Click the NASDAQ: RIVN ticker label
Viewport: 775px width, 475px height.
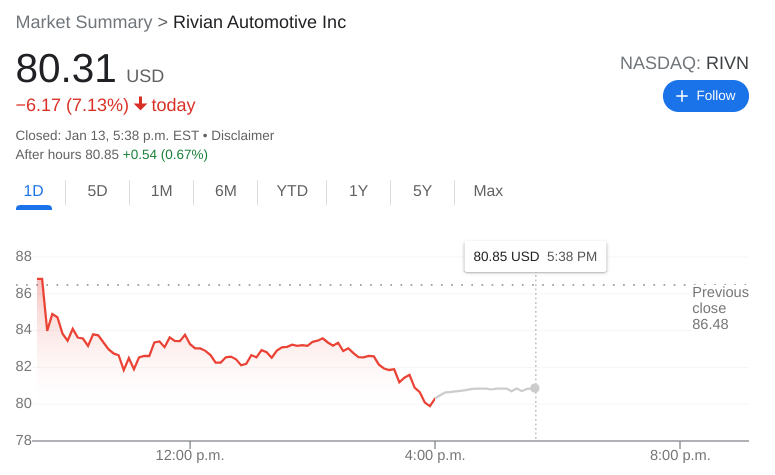685,63
